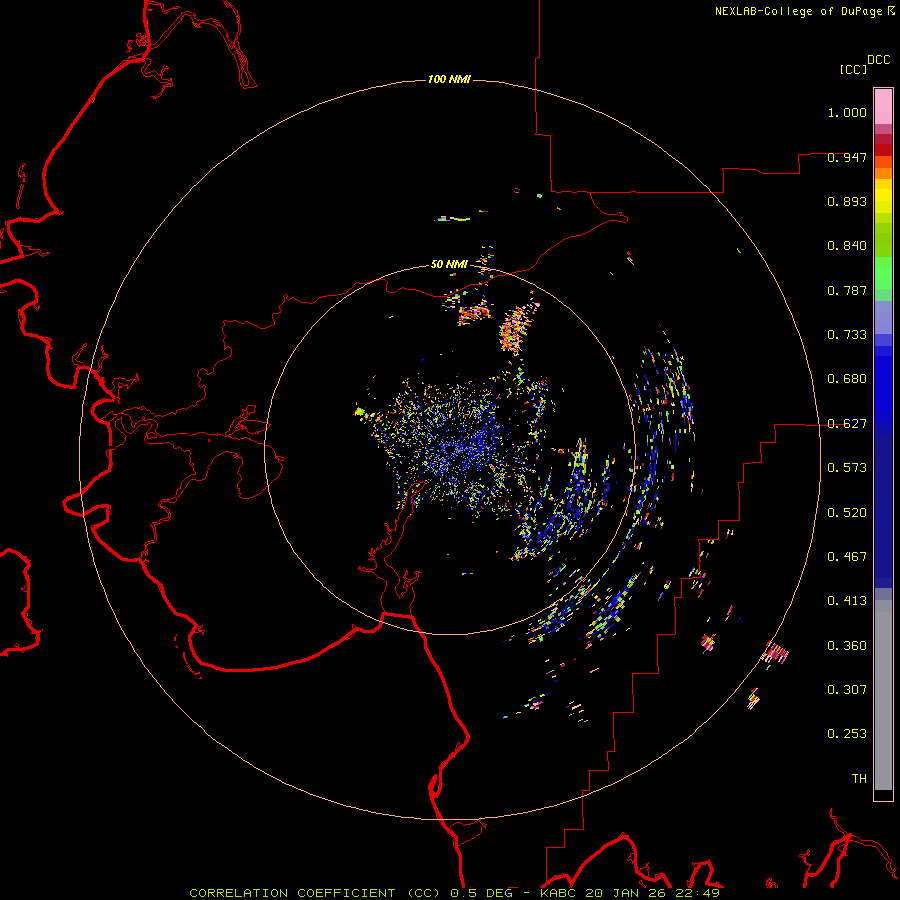Image resolution: width=900 pixels, height=900 pixels.
Task: Click the CORRELATION COEFFICIENT product title
Action: pyautogui.click(x=316, y=893)
